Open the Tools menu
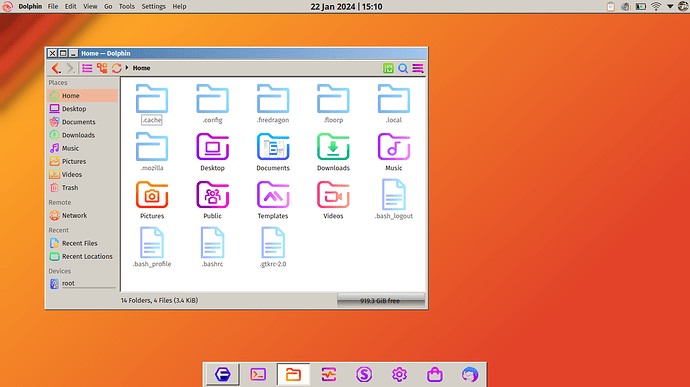 127,7
